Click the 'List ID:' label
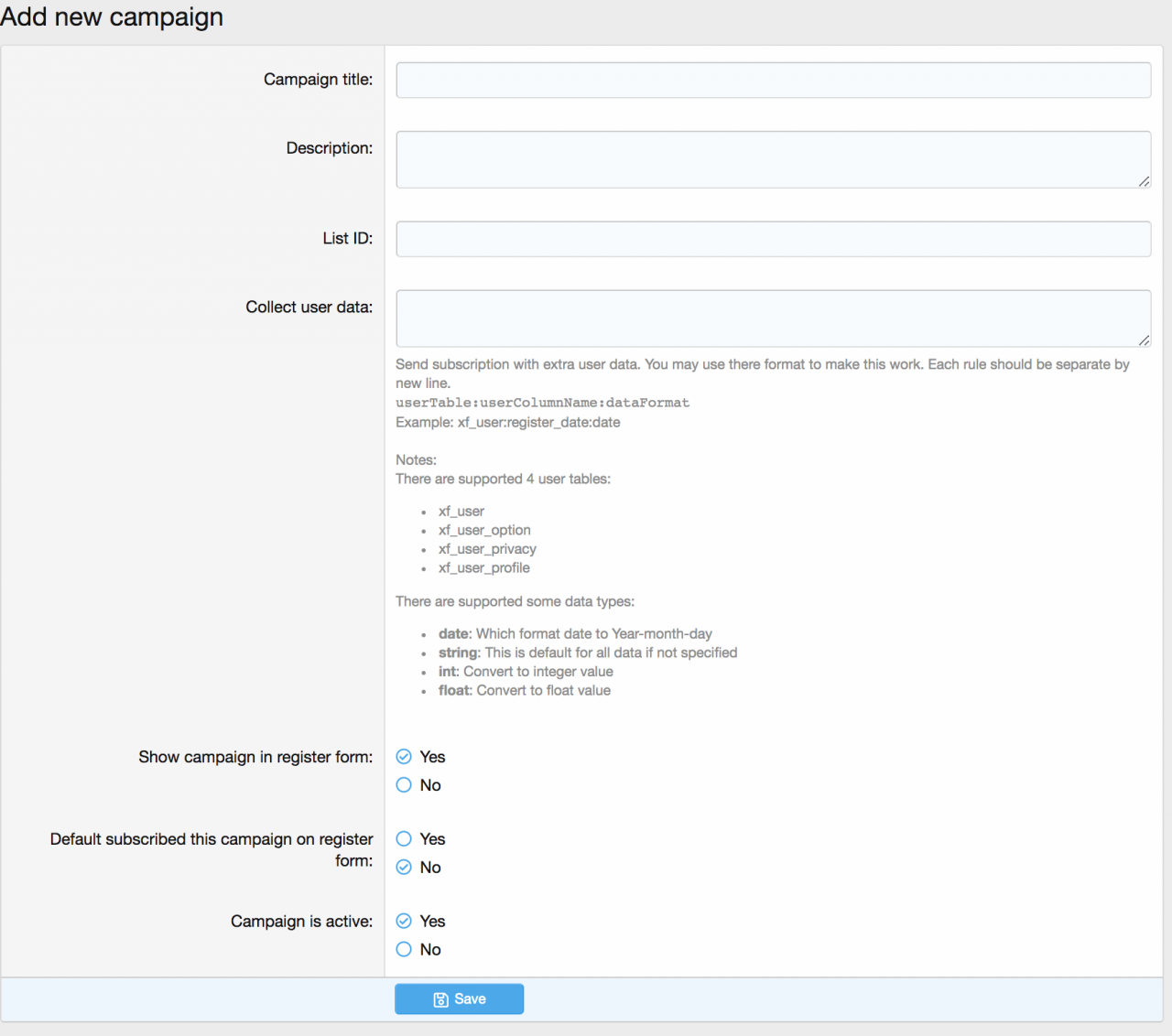 [347, 239]
